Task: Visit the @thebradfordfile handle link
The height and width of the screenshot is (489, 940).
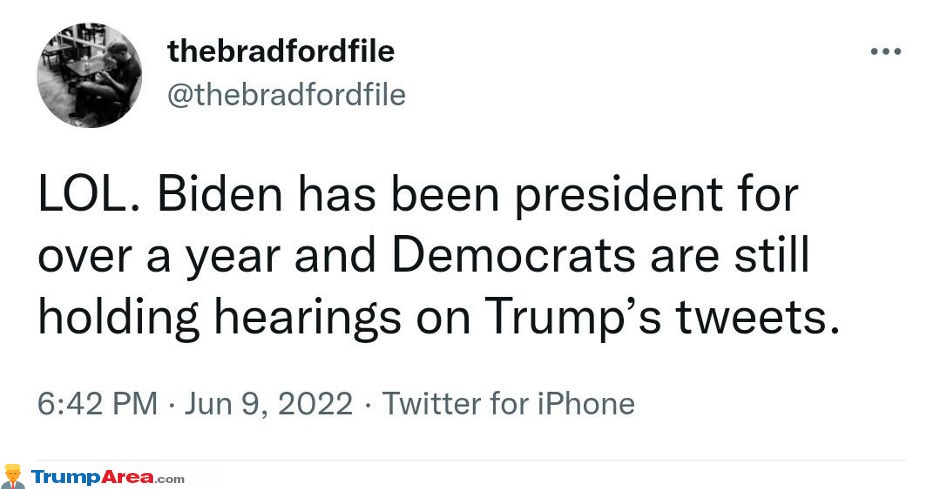Action: tap(287, 95)
